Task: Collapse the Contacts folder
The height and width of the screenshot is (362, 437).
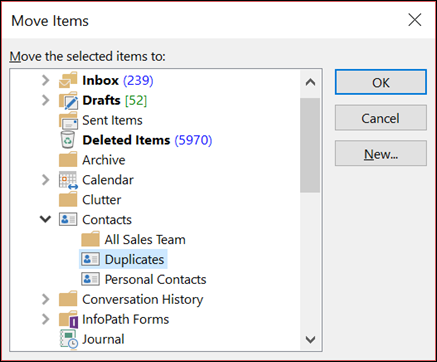Action: [x=45, y=219]
